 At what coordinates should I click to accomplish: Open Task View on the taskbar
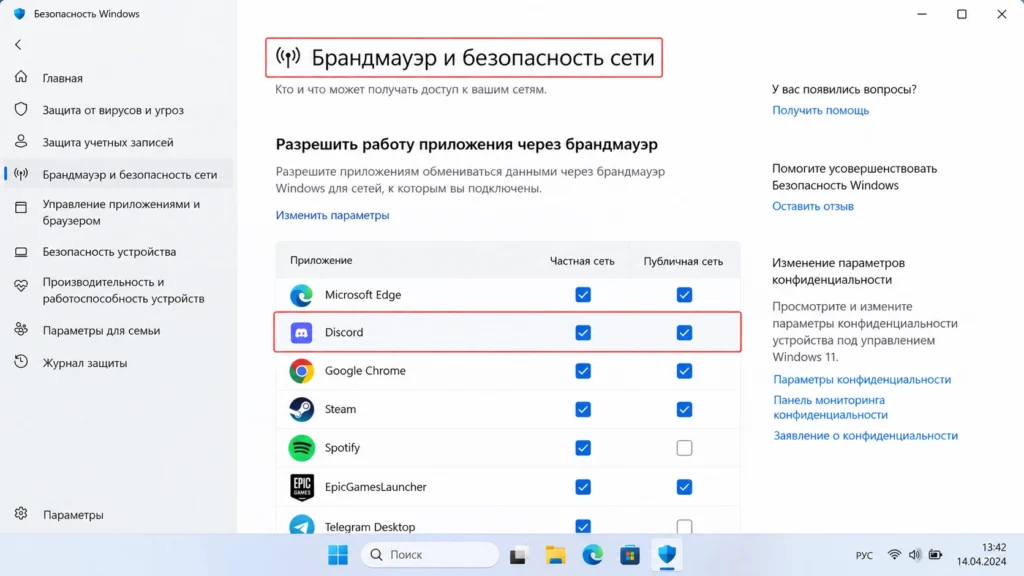pos(518,554)
